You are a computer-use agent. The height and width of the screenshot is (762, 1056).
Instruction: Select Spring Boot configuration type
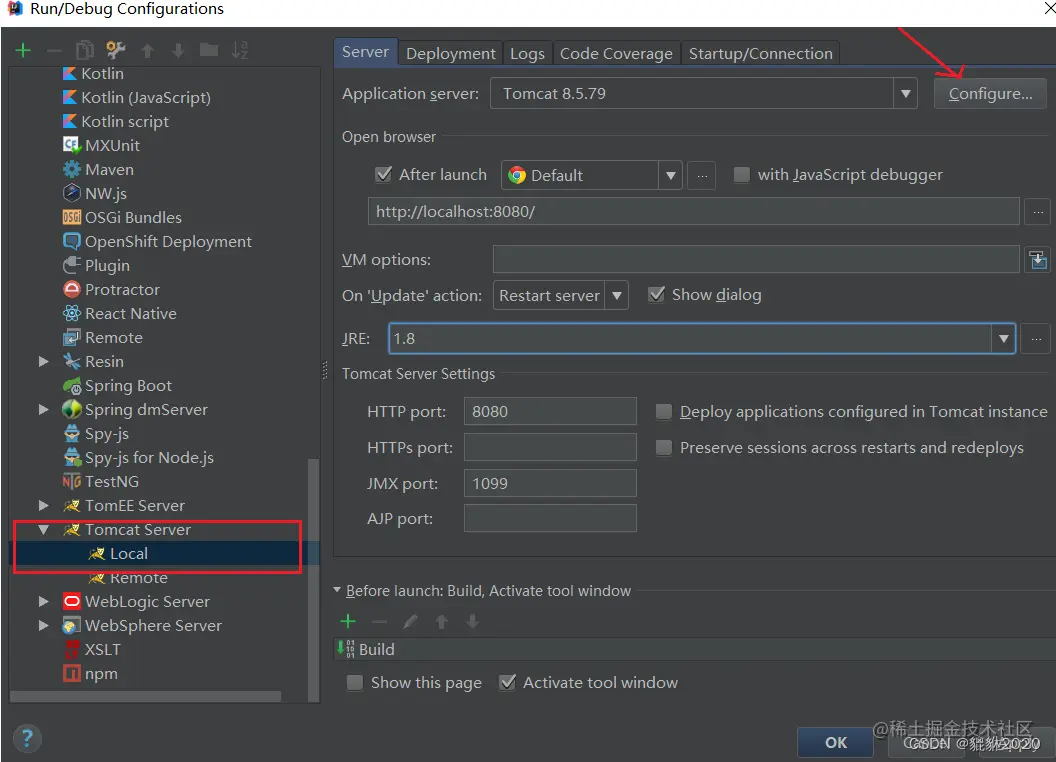tap(117, 386)
